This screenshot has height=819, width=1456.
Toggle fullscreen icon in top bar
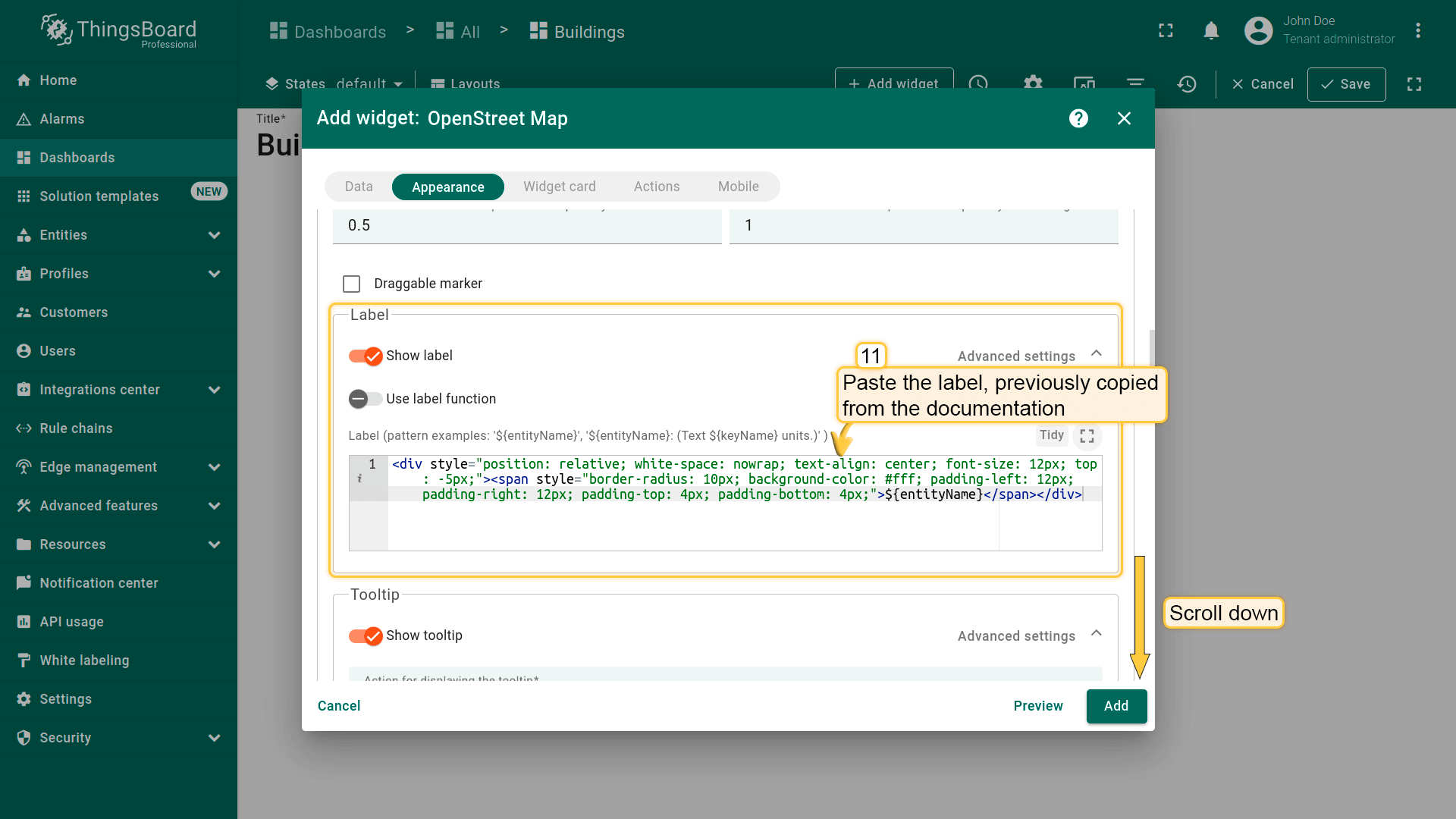click(1166, 31)
